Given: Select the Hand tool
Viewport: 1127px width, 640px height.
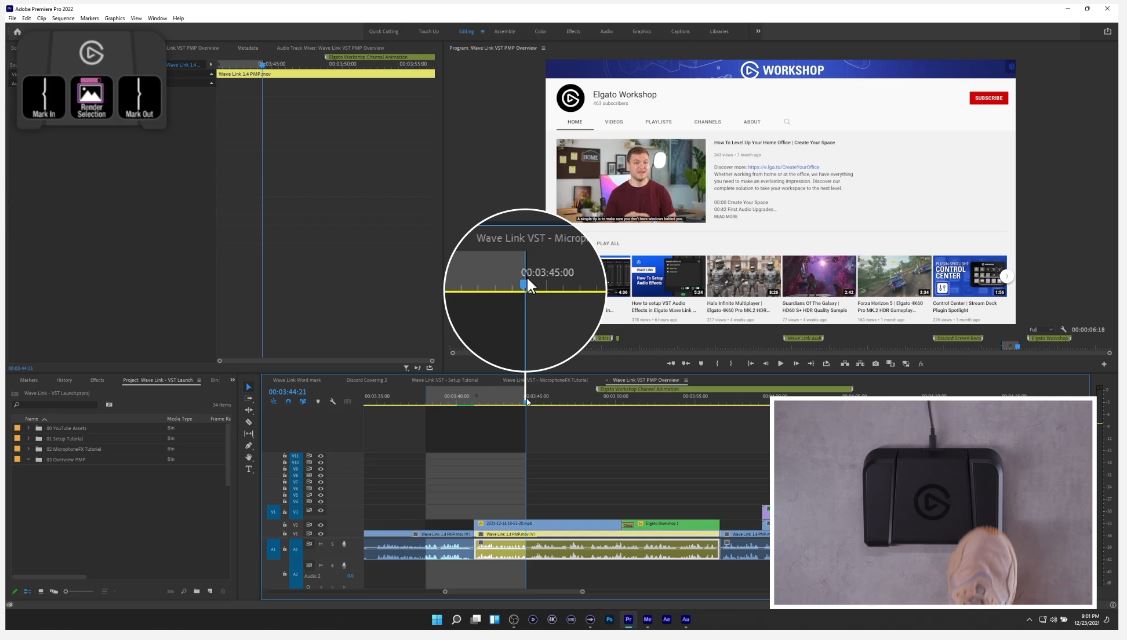Looking at the screenshot, I should pyautogui.click(x=249, y=457).
